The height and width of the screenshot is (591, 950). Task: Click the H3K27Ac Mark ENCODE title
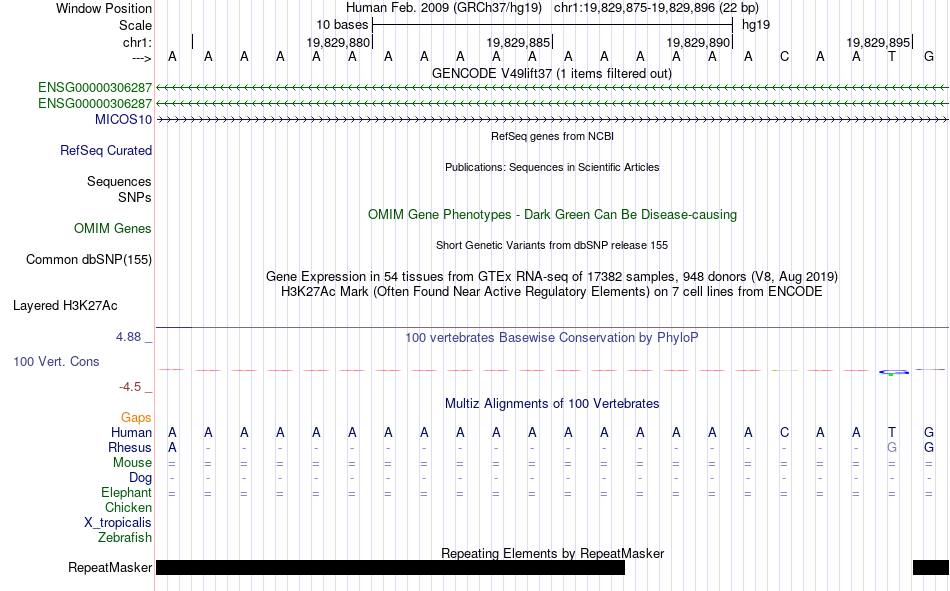point(551,292)
